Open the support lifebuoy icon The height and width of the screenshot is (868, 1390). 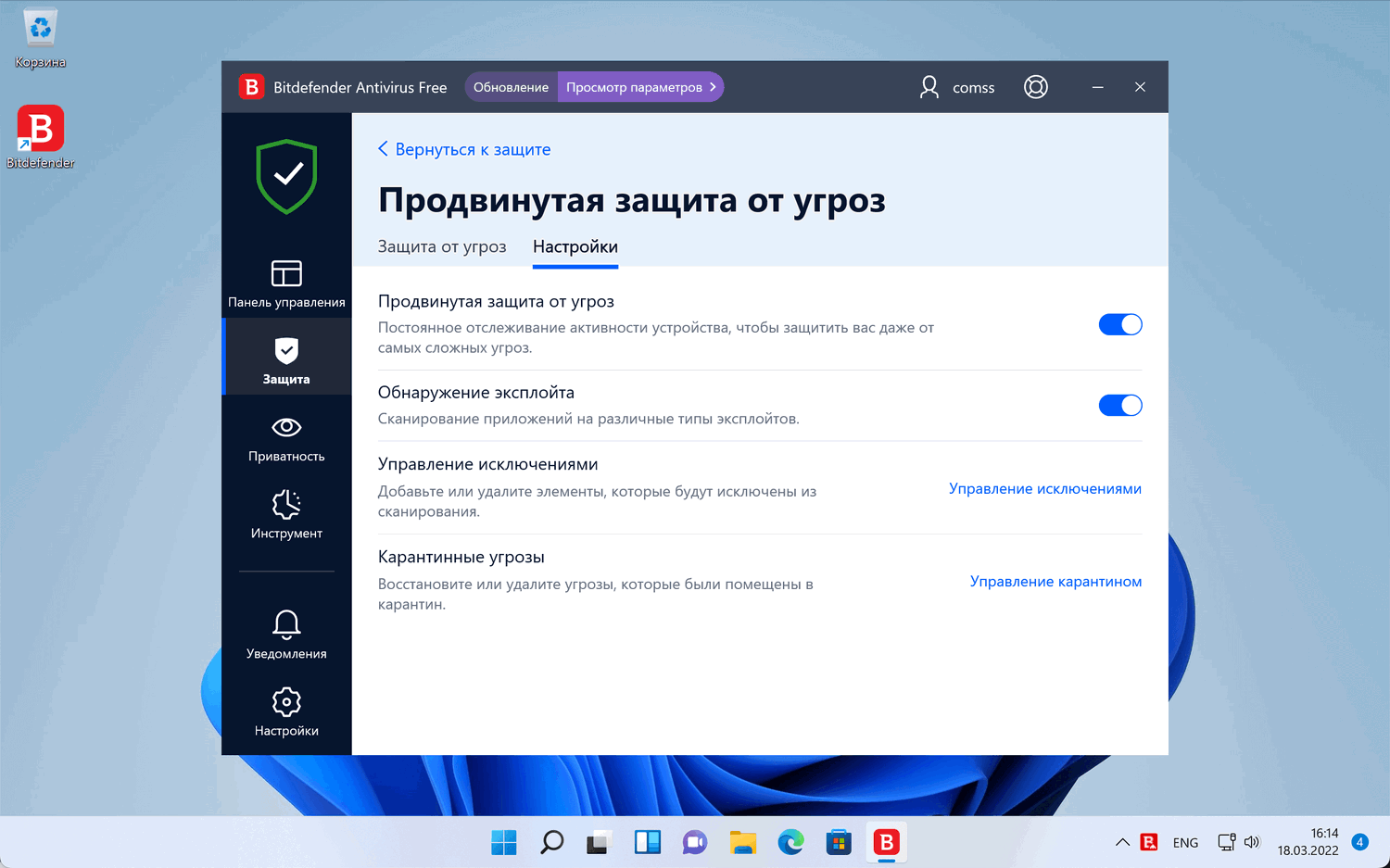tap(1036, 87)
